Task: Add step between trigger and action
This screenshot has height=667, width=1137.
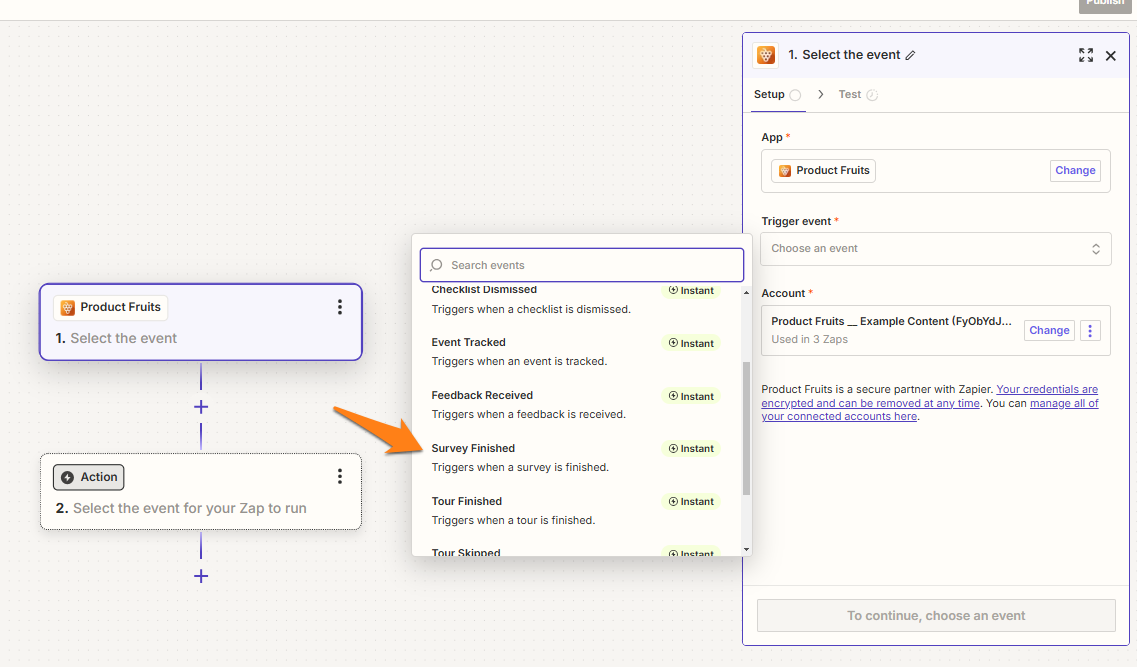Action: pos(201,407)
